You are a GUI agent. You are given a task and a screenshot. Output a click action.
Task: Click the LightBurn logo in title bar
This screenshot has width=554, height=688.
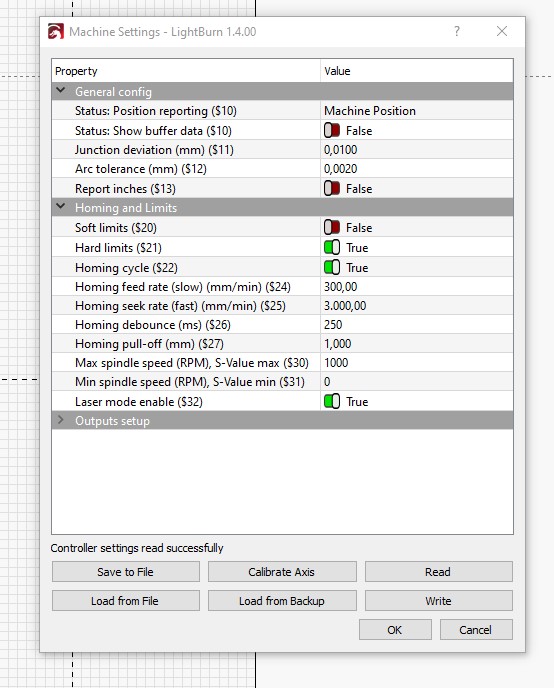(56, 32)
